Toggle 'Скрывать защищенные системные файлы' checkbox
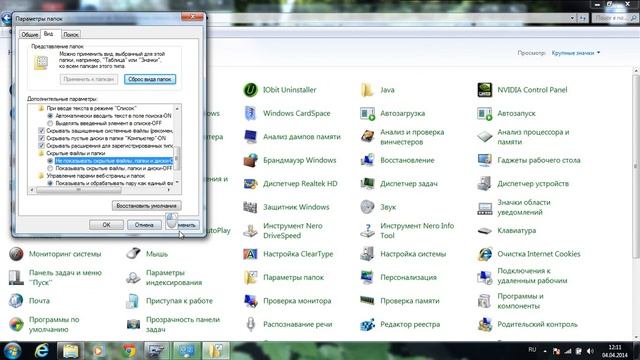The height and width of the screenshot is (360, 640). 41,131
